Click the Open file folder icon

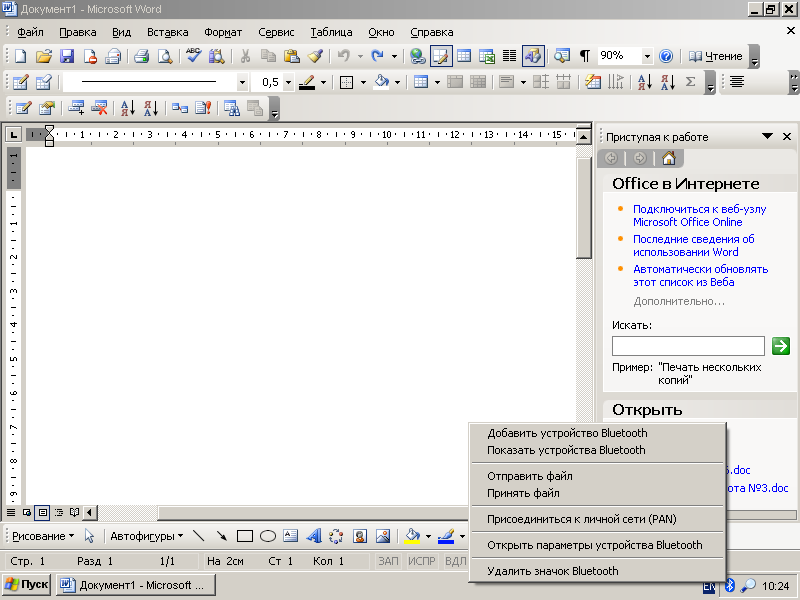pos(44,56)
